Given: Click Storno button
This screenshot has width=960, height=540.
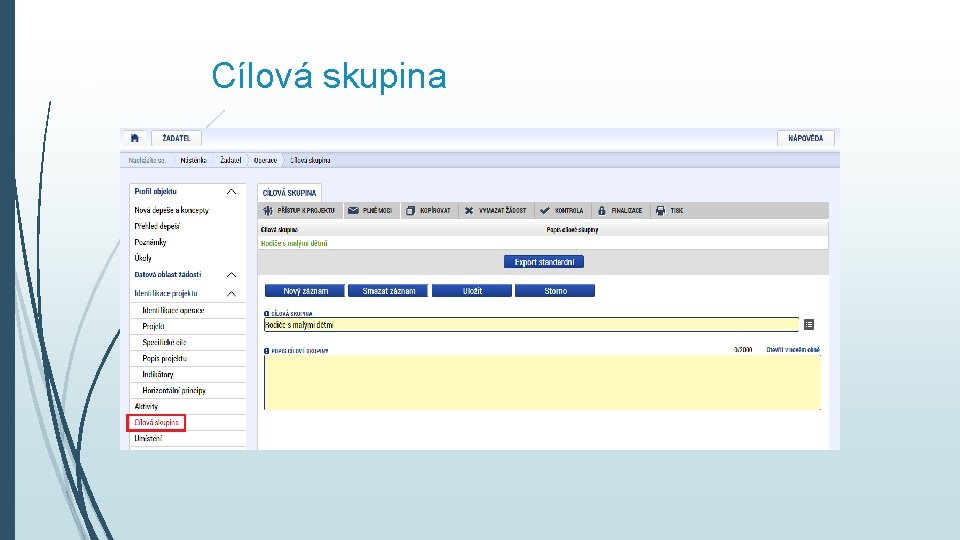Looking at the screenshot, I should tap(555, 291).
